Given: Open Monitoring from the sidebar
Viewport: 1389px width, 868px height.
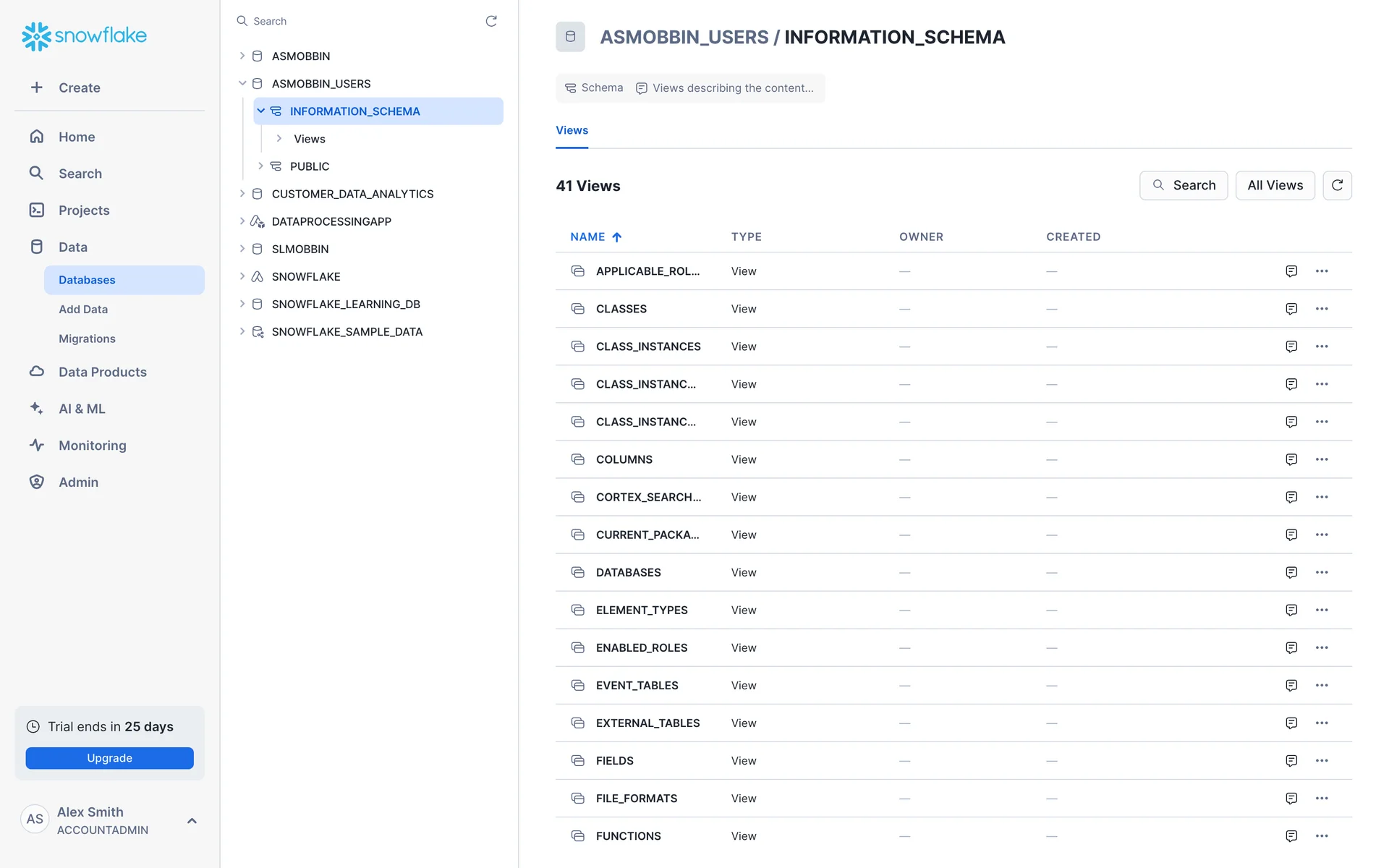Looking at the screenshot, I should coord(92,446).
